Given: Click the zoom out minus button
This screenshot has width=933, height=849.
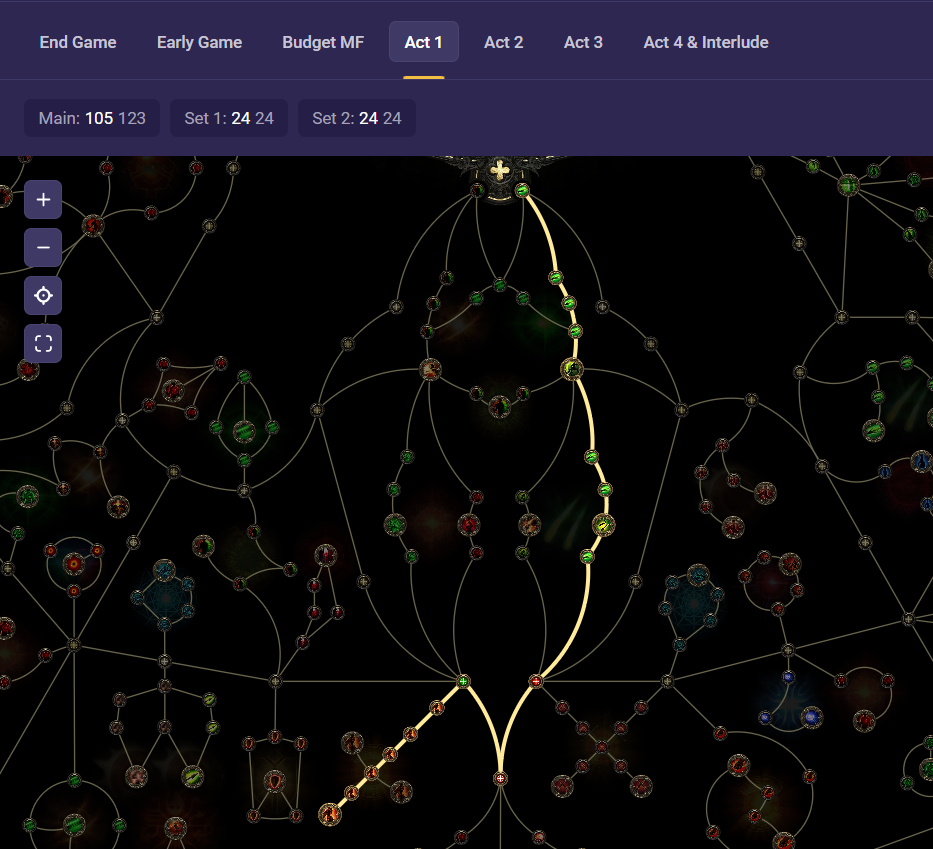Looking at the screenshot, I should [43, 248].
